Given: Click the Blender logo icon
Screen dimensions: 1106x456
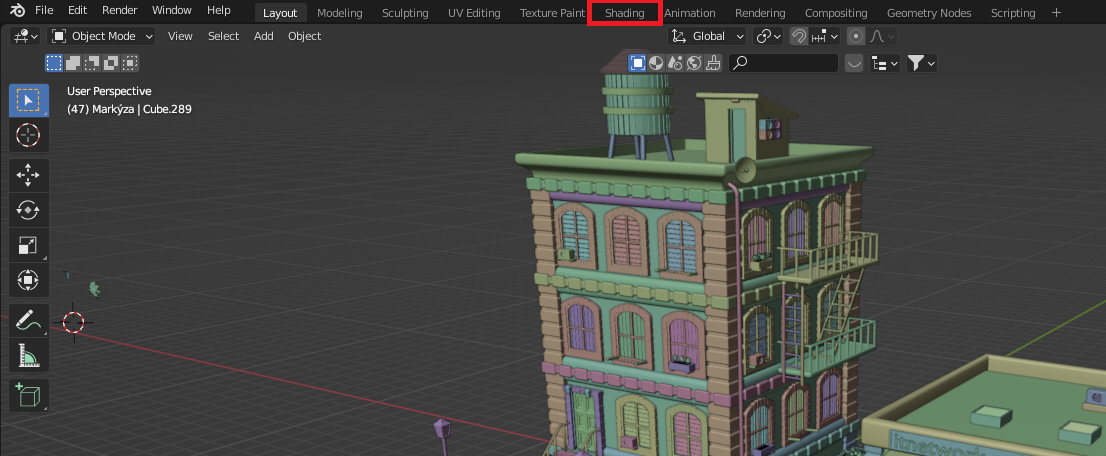Looking at the screenshot, I should pos(18,10).
